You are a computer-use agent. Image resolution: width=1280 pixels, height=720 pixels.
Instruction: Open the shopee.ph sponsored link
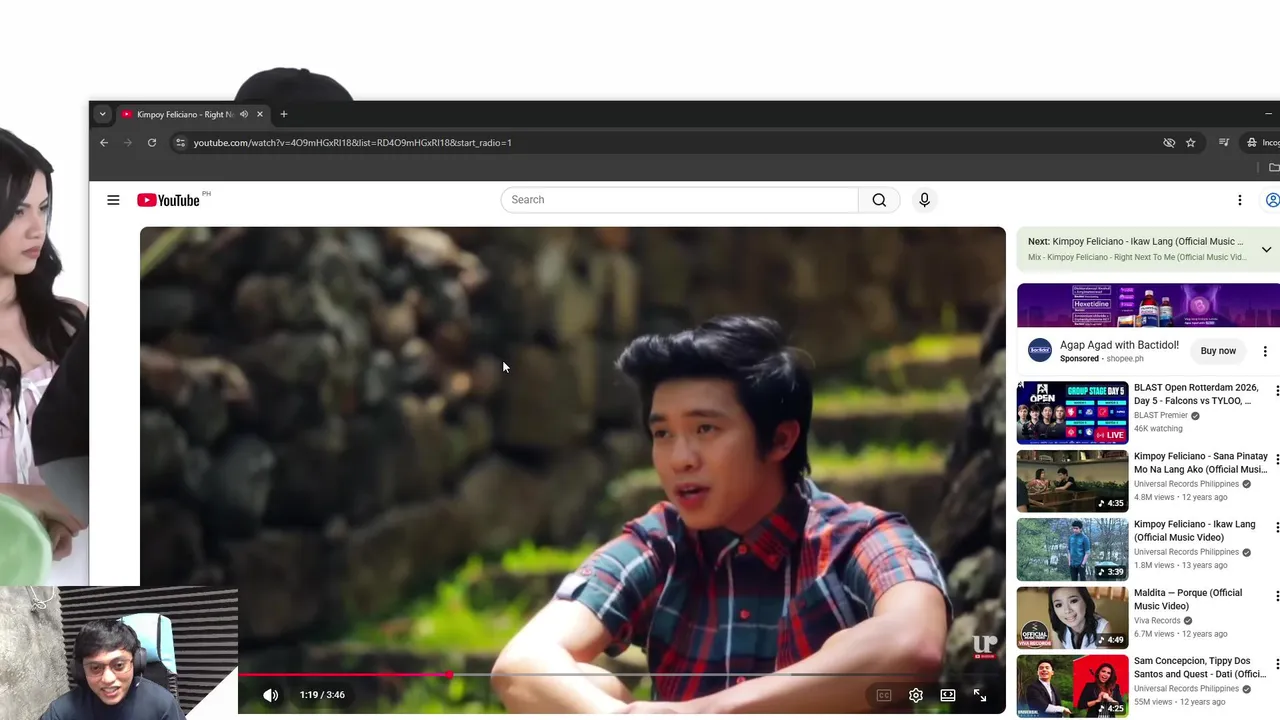pos(1125,359)
